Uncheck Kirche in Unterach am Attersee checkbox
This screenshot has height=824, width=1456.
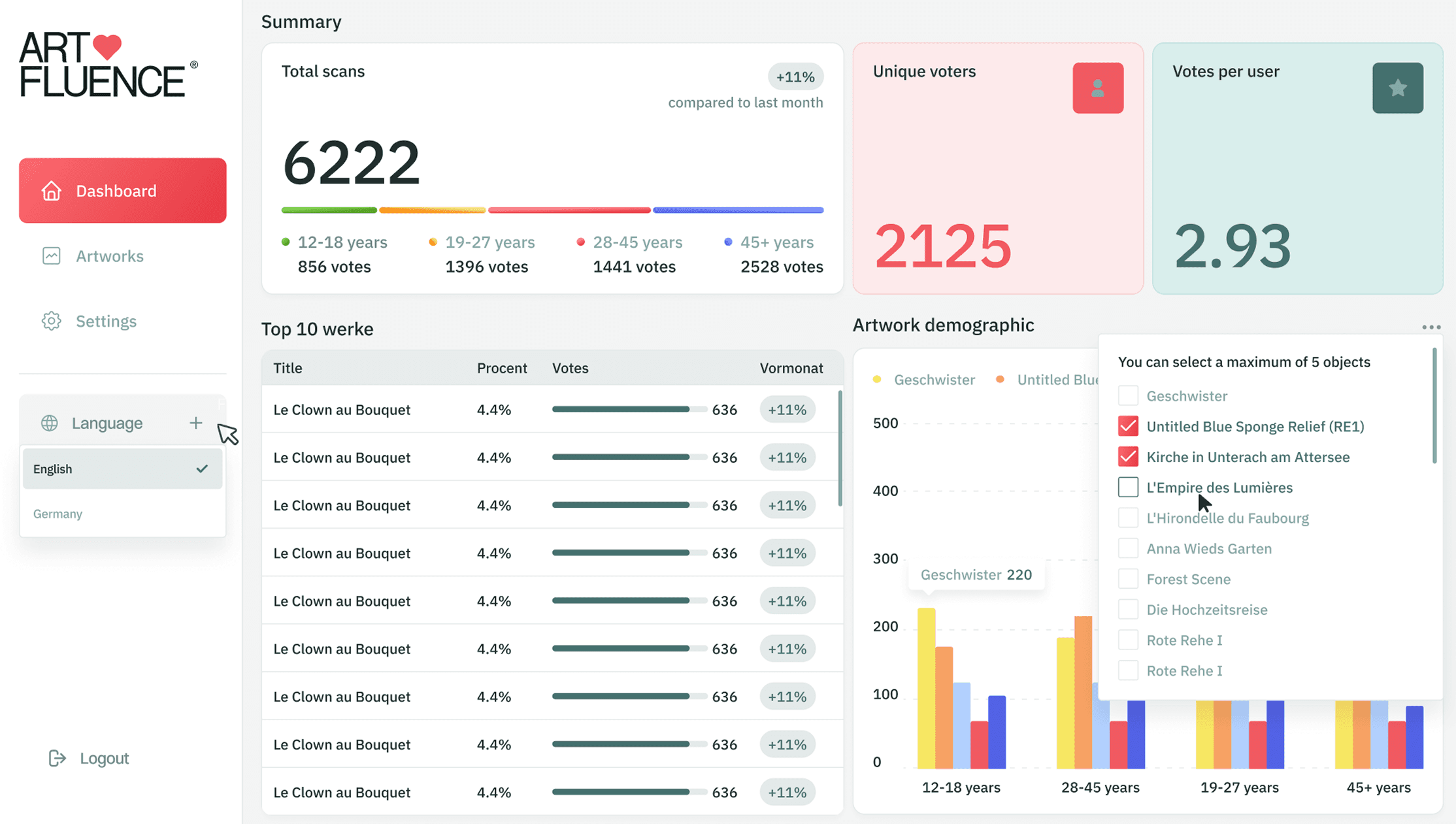pos(1128,457)
